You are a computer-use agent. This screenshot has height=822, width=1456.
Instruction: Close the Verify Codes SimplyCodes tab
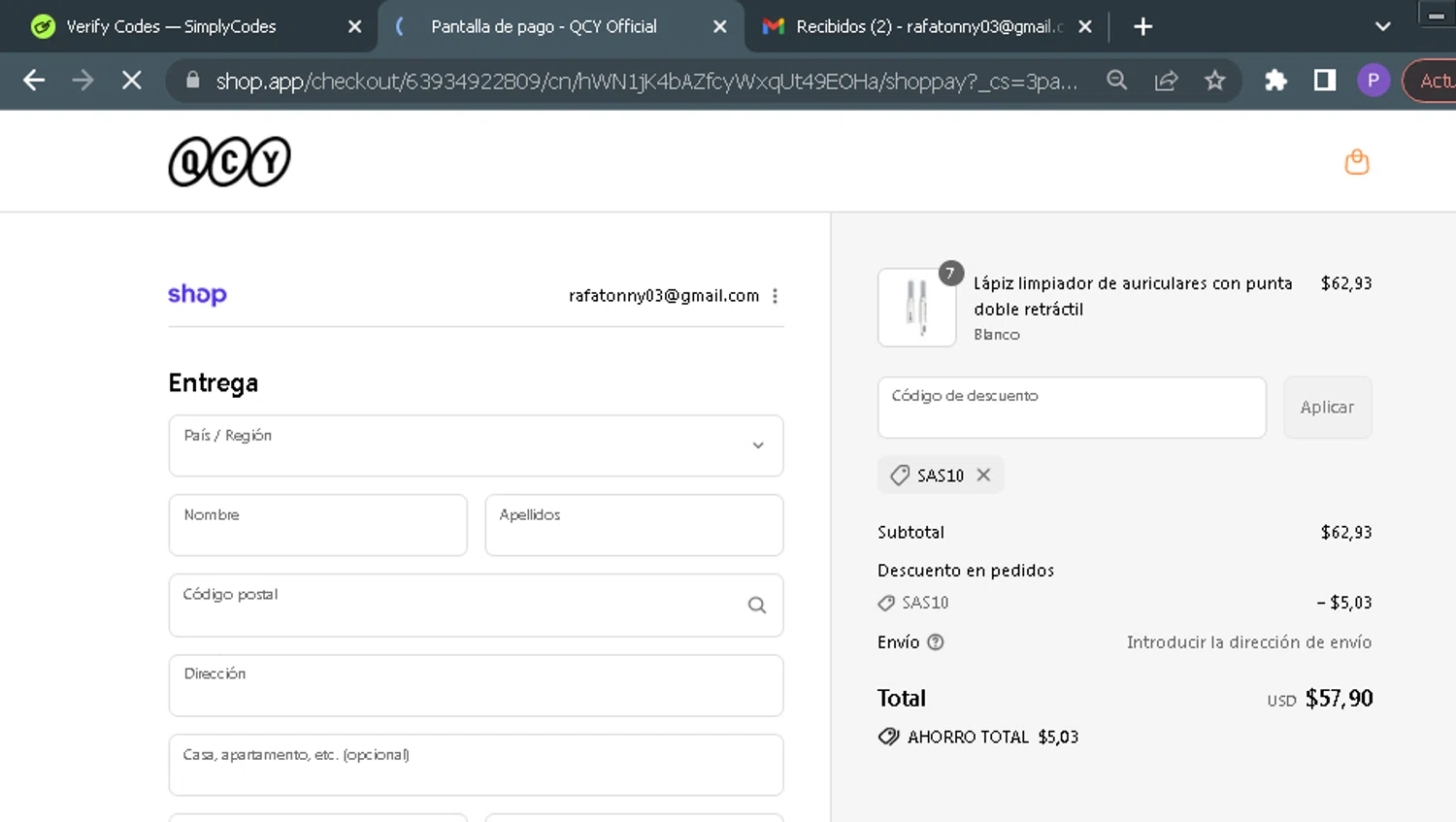tap(354, 26)
